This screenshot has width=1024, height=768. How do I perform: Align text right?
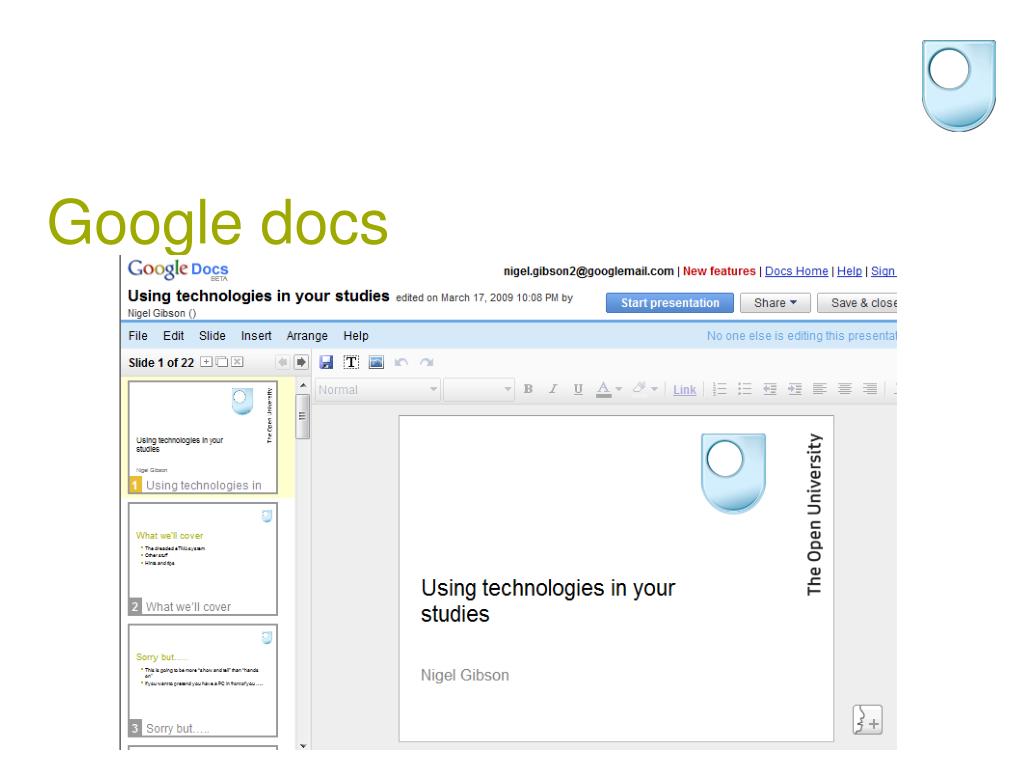point(869,389)
